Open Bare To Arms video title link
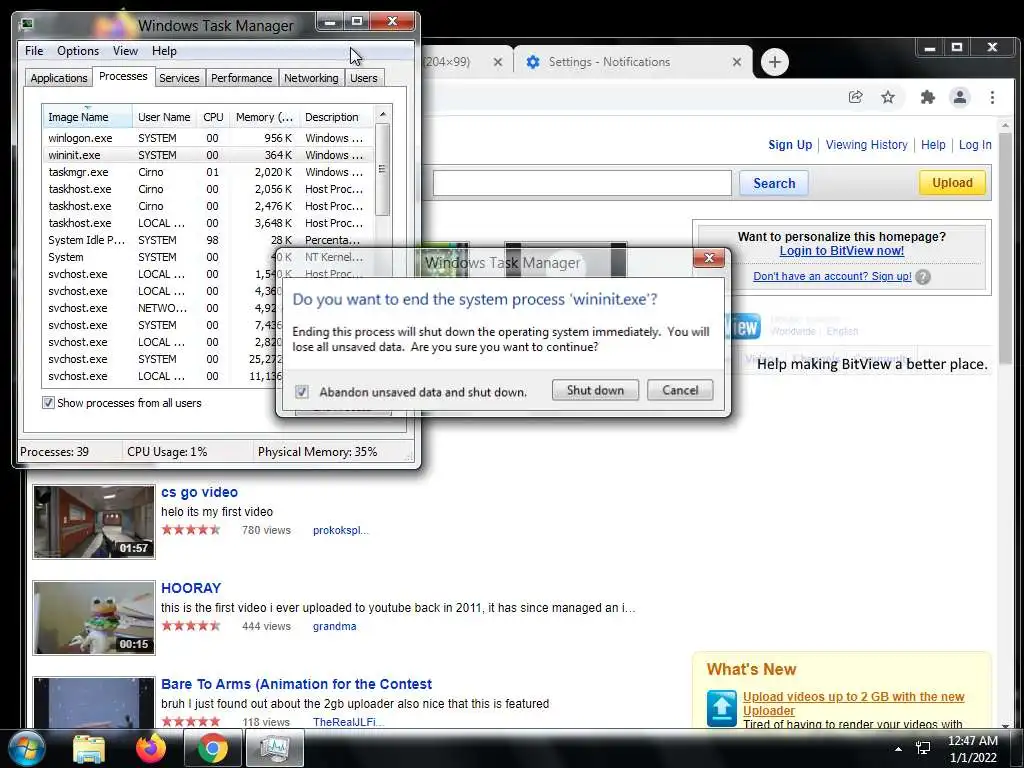Viewport: 1024px width, 768px height. pos(296,684)
